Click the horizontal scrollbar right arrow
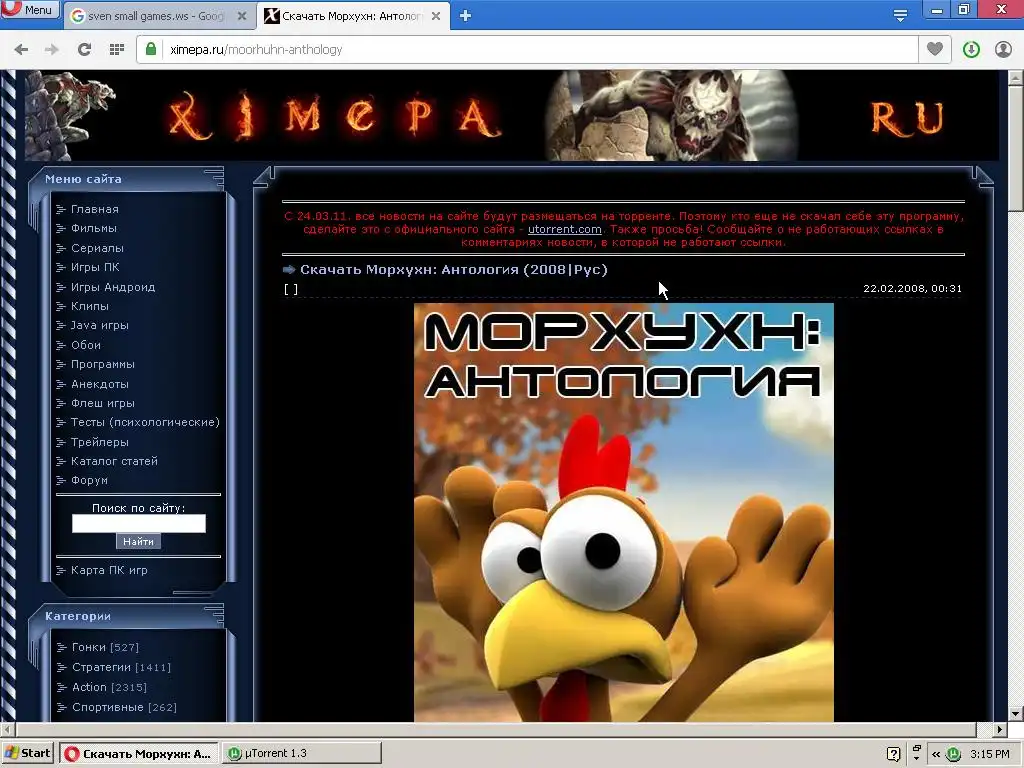 tap(1000, 729)
